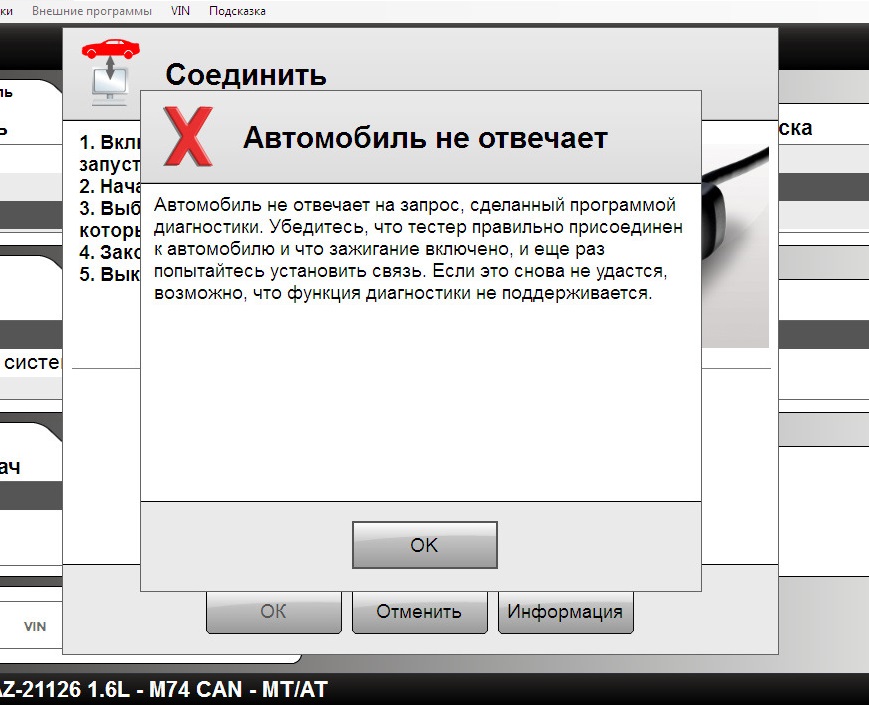Click the diagnostic cable photo

(x=735, y=246)
